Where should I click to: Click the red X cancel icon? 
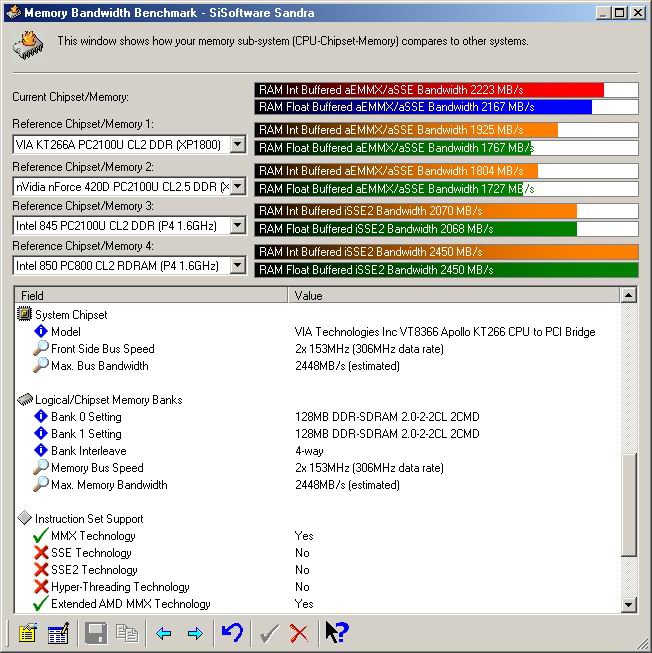tap(298, 632)
